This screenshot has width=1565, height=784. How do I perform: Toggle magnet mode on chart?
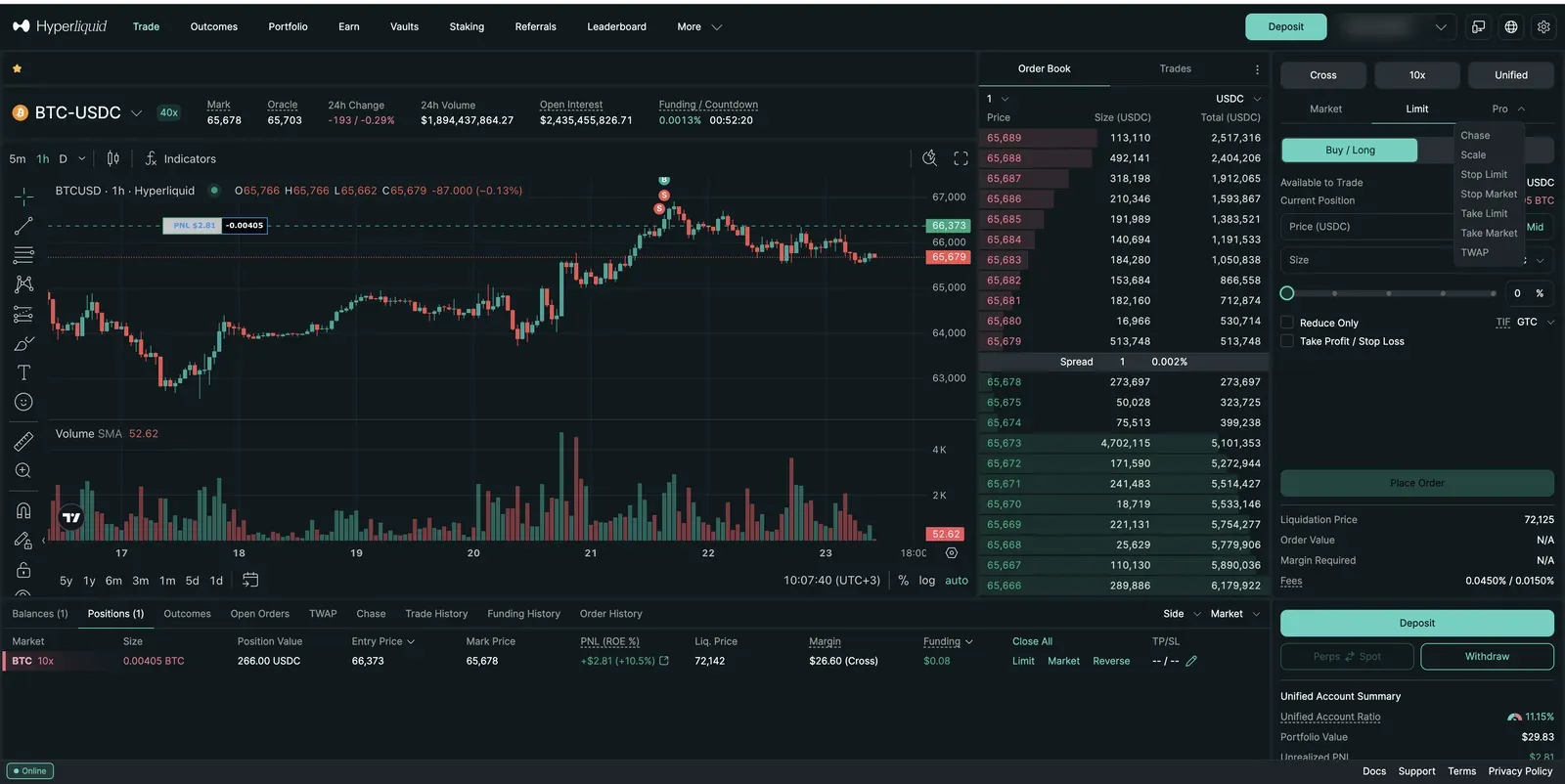point(23,510)
